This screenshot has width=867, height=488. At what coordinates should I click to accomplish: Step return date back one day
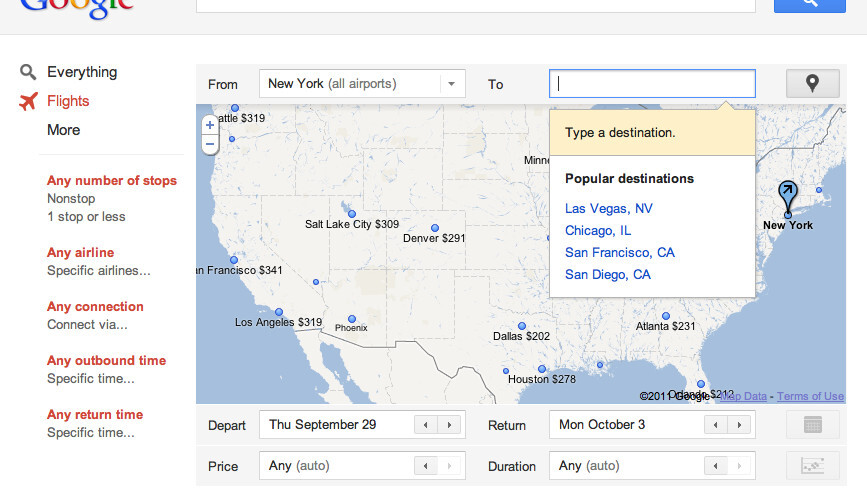coord(716,425)
